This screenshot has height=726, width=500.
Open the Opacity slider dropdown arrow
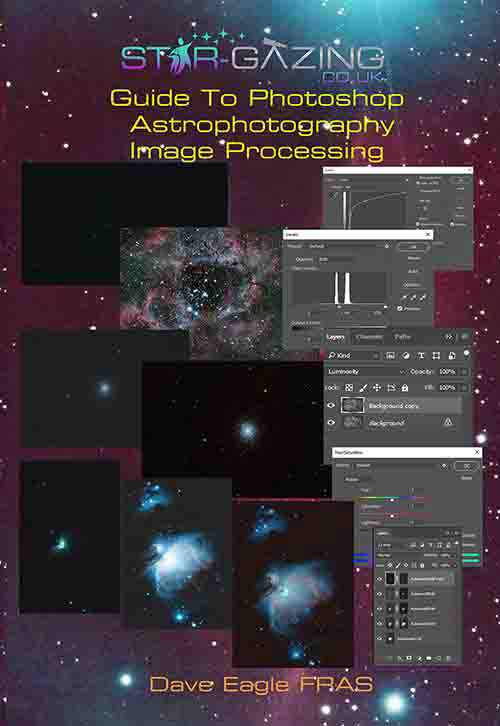coord(464,372)
